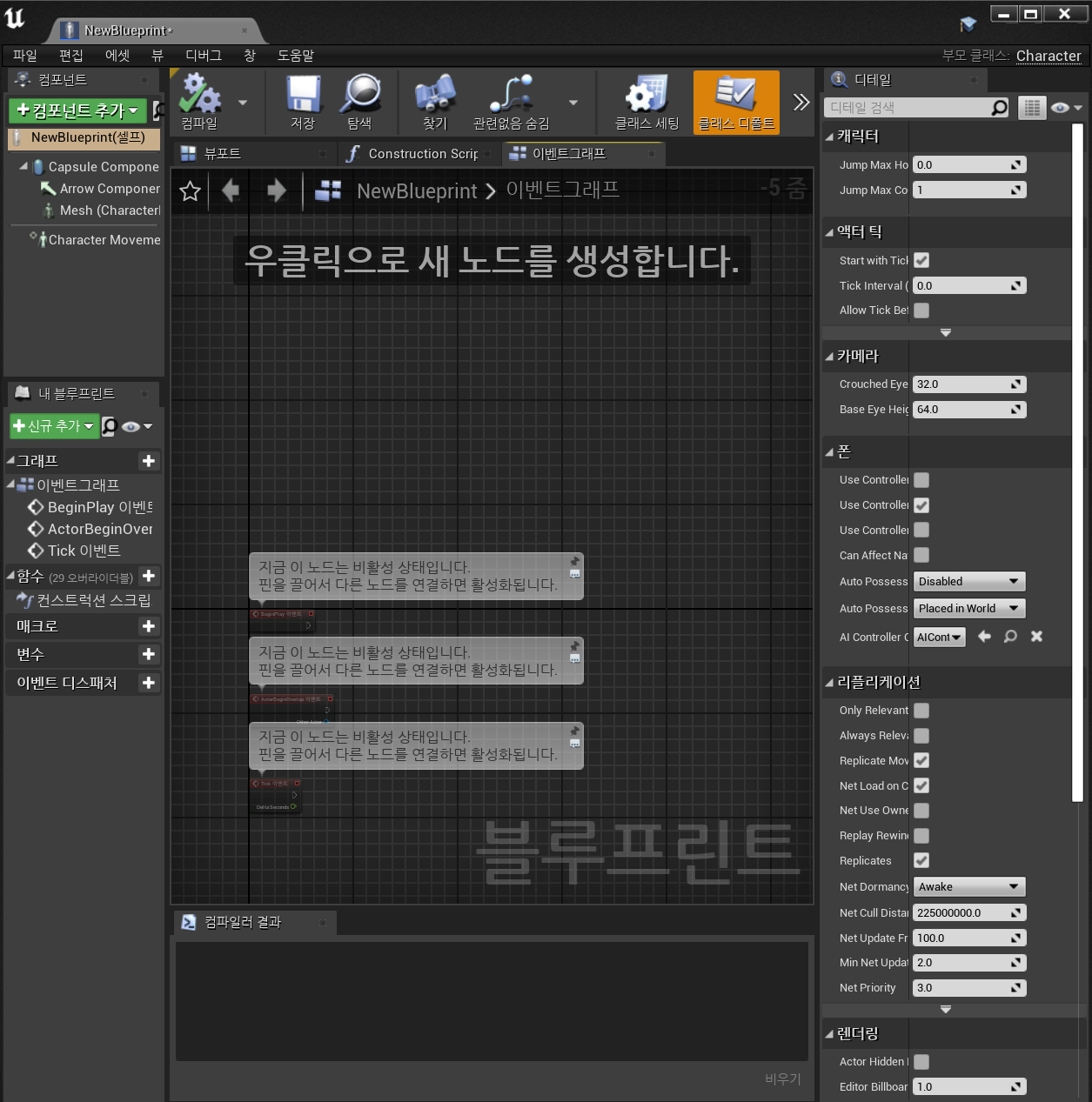Screen dimensions: 1092x1102
Task: Click the bookmark star icon in graph
Action: tap(190, 190)
